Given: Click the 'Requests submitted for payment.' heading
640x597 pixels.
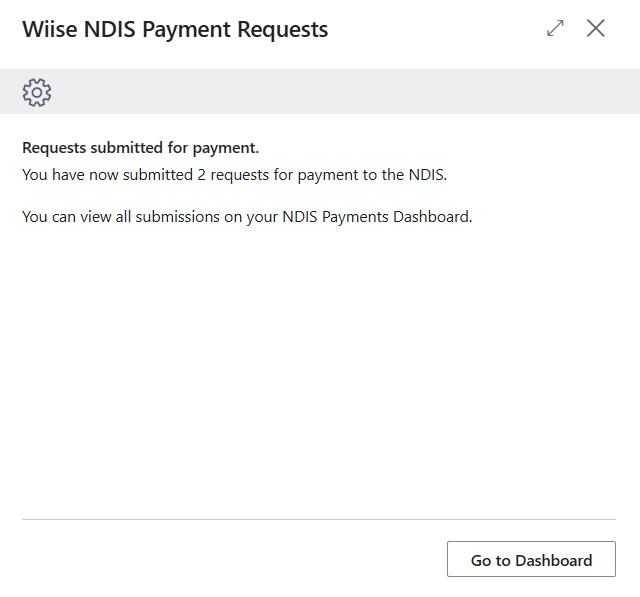Looking at the screenshot, I should tap(140, 148).
